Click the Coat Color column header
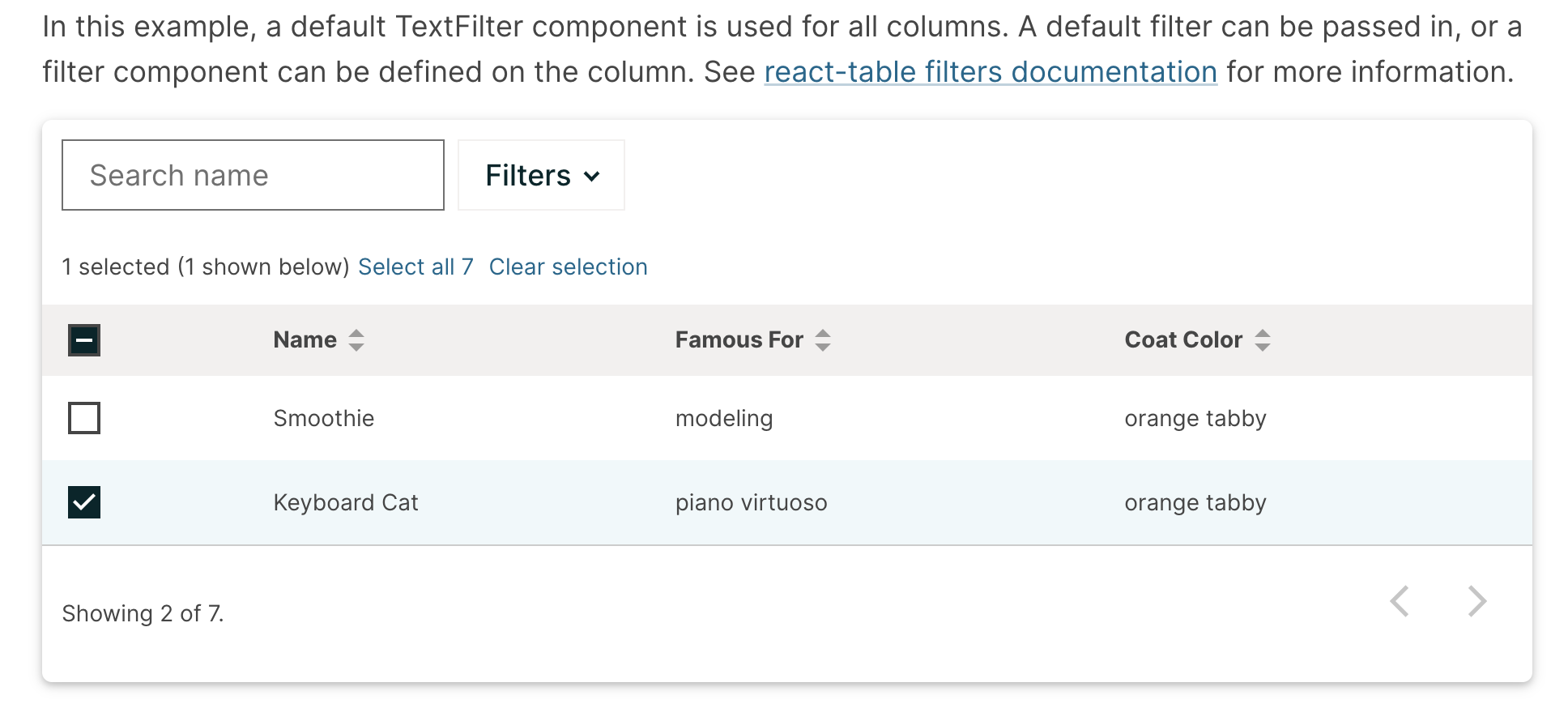 (x=1183, y=340)
